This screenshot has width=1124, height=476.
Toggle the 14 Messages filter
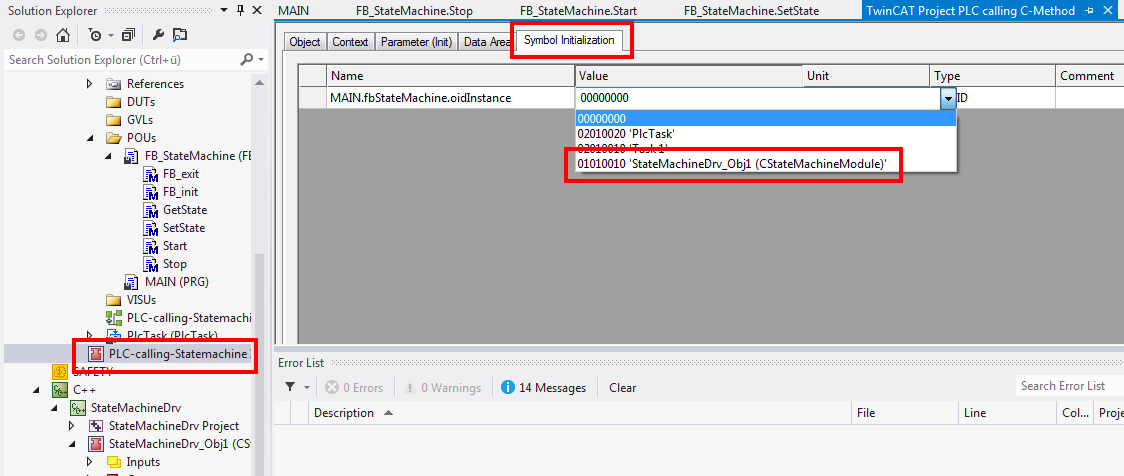tap(544, 388)
